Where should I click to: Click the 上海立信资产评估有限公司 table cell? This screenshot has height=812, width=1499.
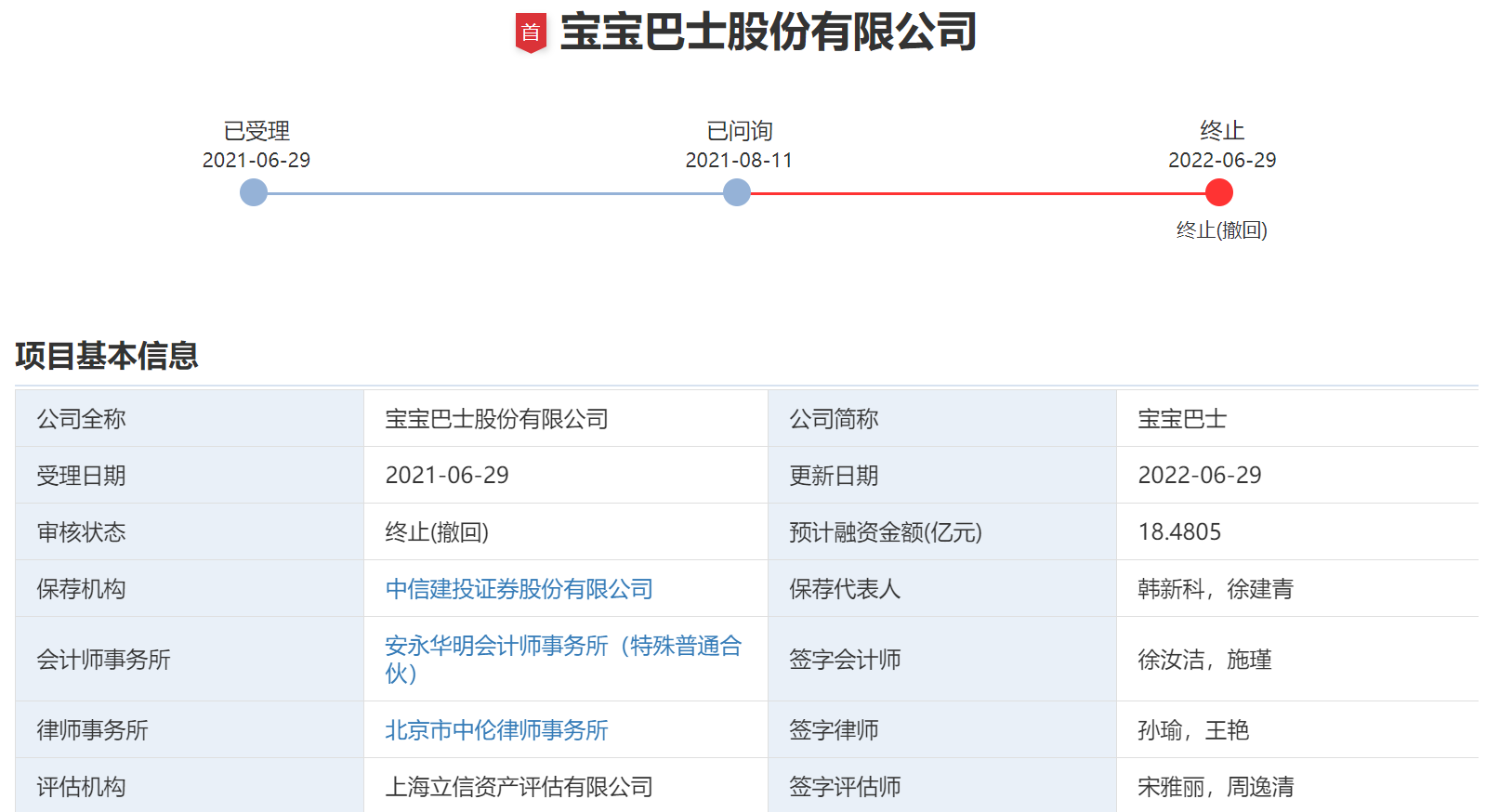[519, 787]
